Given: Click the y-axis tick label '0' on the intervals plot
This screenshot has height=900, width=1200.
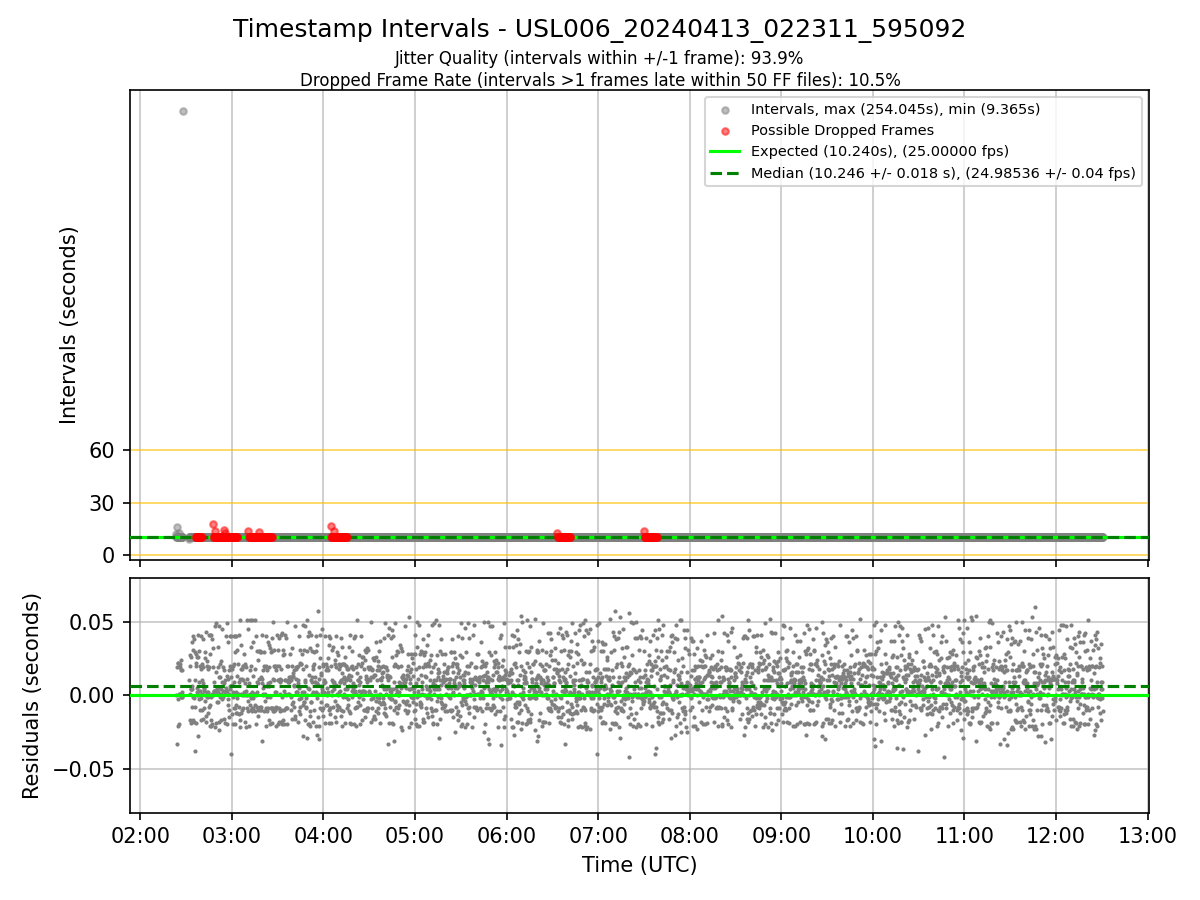Looking at the screenshot, I should [x=110, y=555].
